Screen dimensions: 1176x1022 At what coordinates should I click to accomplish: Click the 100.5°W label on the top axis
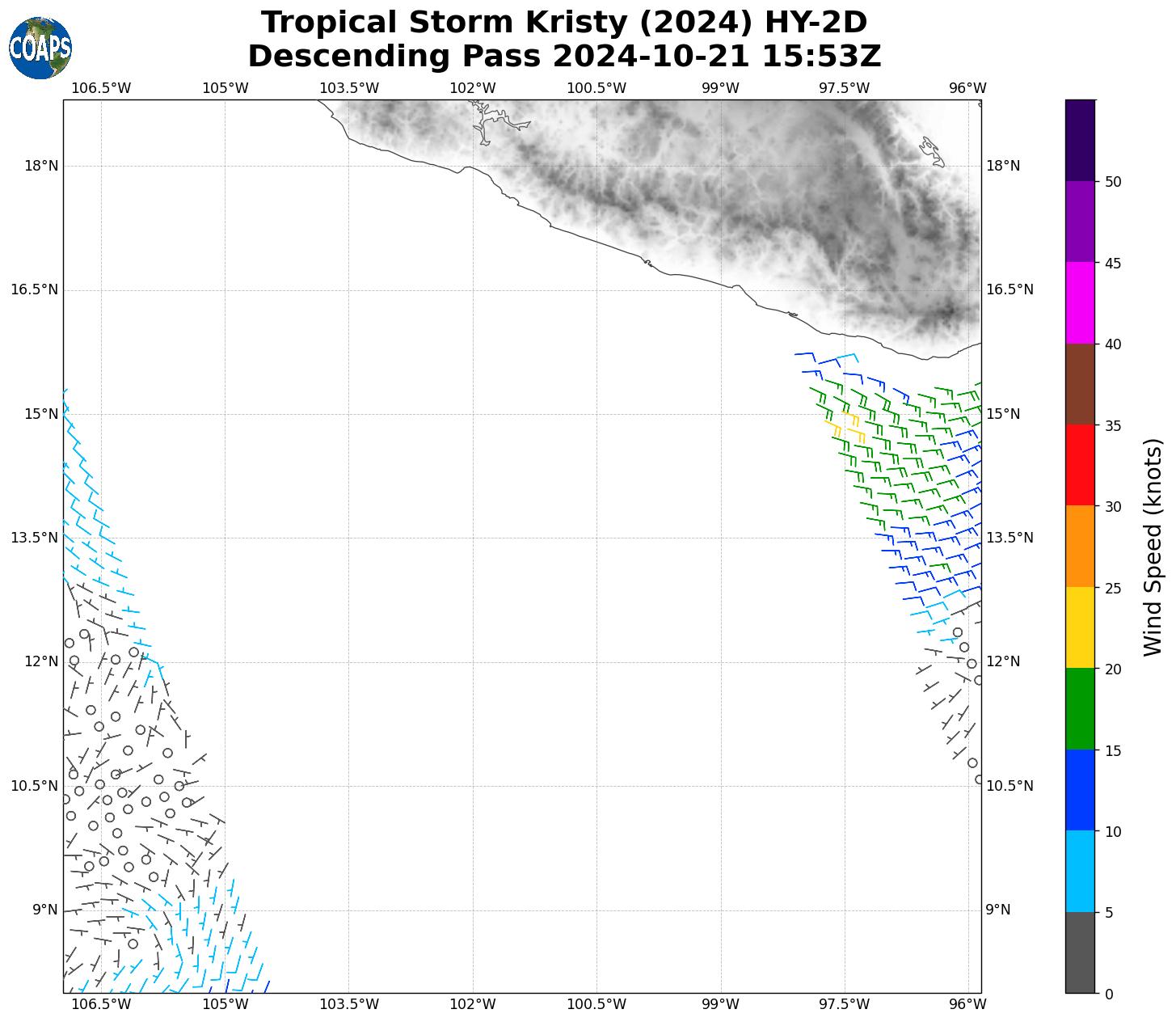[596, 88]
